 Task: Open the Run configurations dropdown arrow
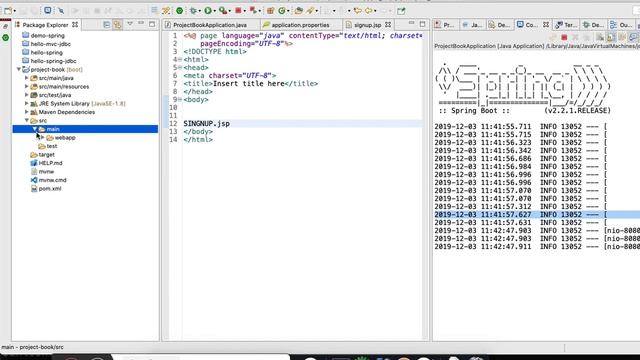point(215,11)
